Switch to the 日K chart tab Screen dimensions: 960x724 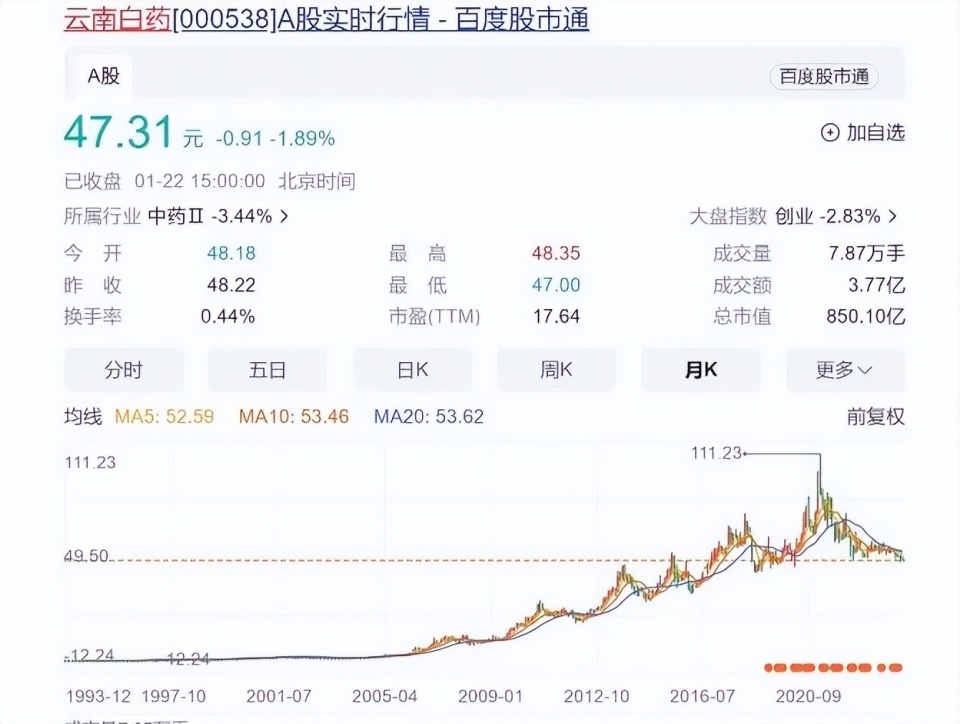[x=412, y=370]
